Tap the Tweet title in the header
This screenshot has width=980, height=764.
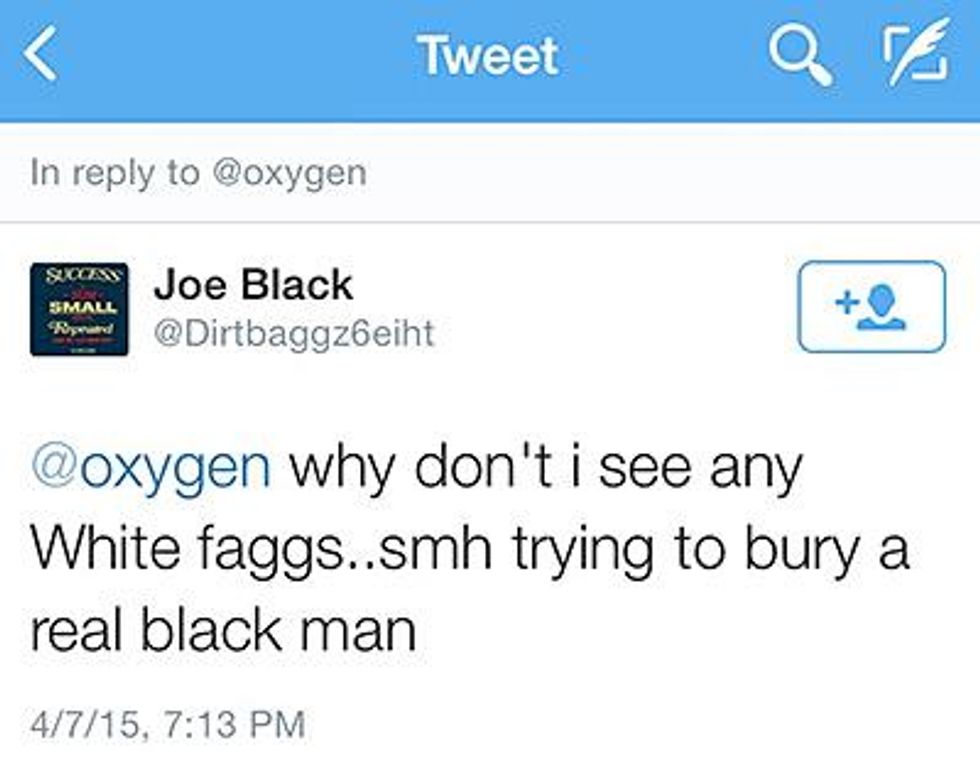tap(488, 56)
